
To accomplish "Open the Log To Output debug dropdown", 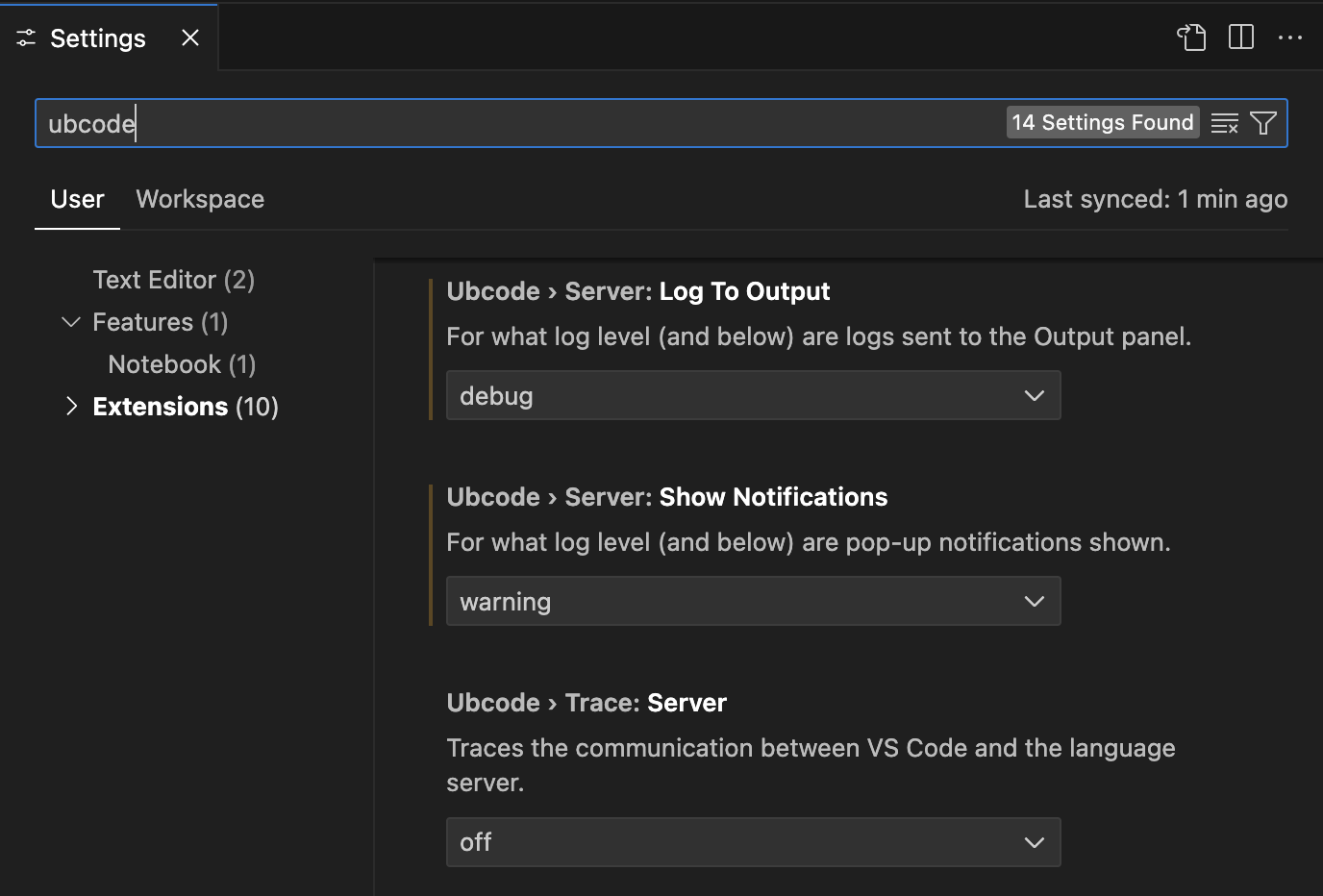I will (753, 395).
